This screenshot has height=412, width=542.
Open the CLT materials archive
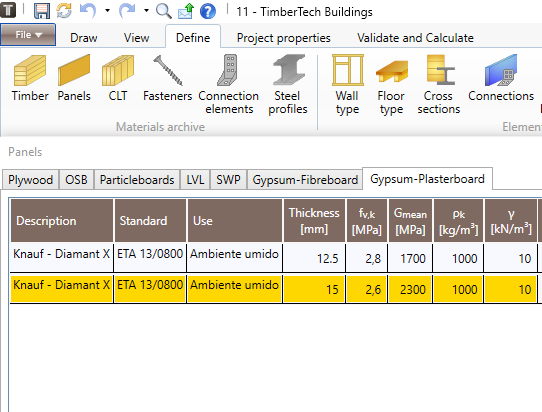tap(118, 78)
